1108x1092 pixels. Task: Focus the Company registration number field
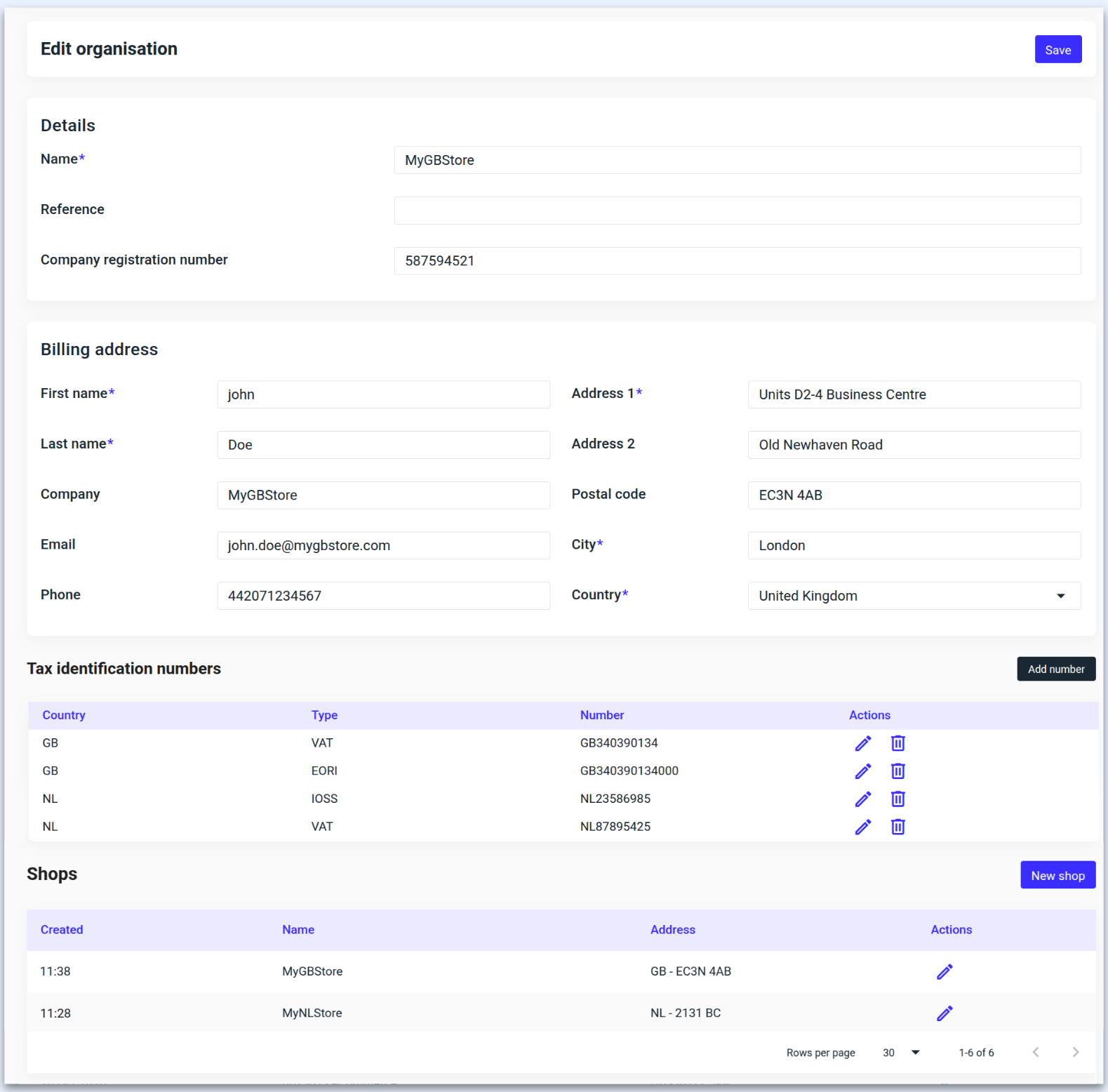pyautogui.click(x=737, y=261)
